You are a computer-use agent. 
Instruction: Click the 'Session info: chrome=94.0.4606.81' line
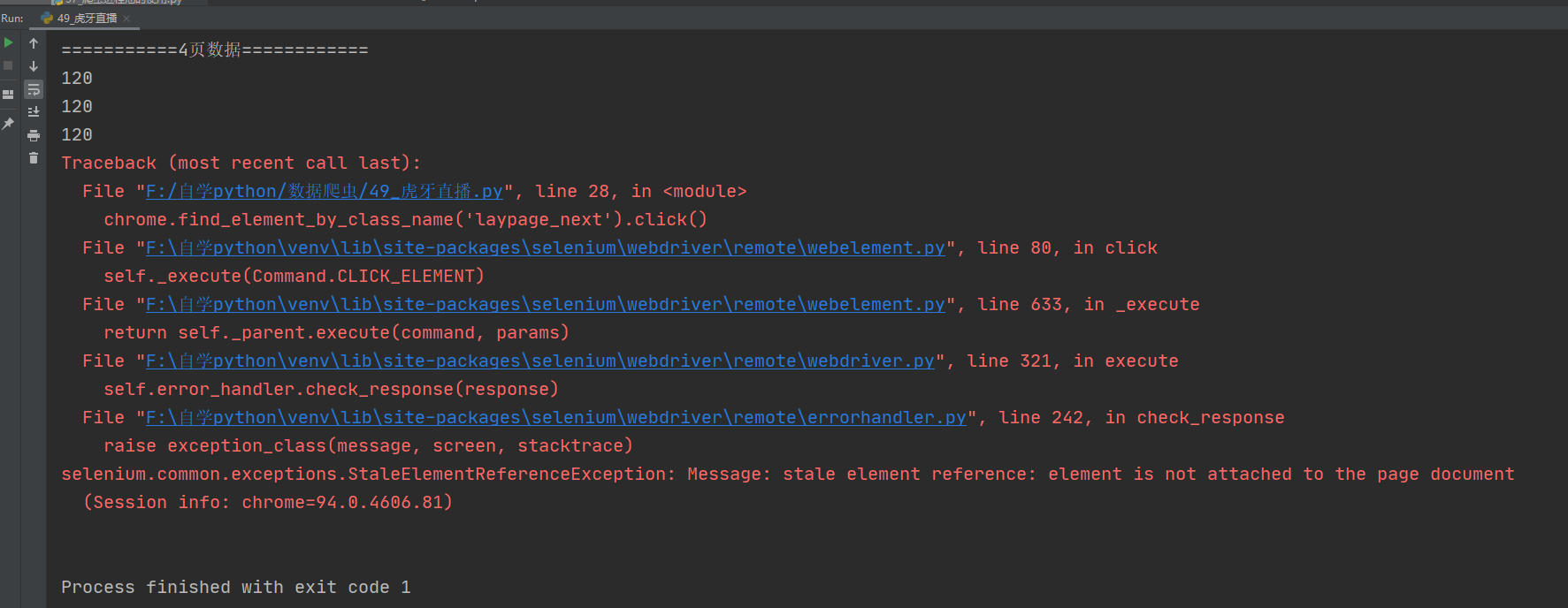click(268, 503)
